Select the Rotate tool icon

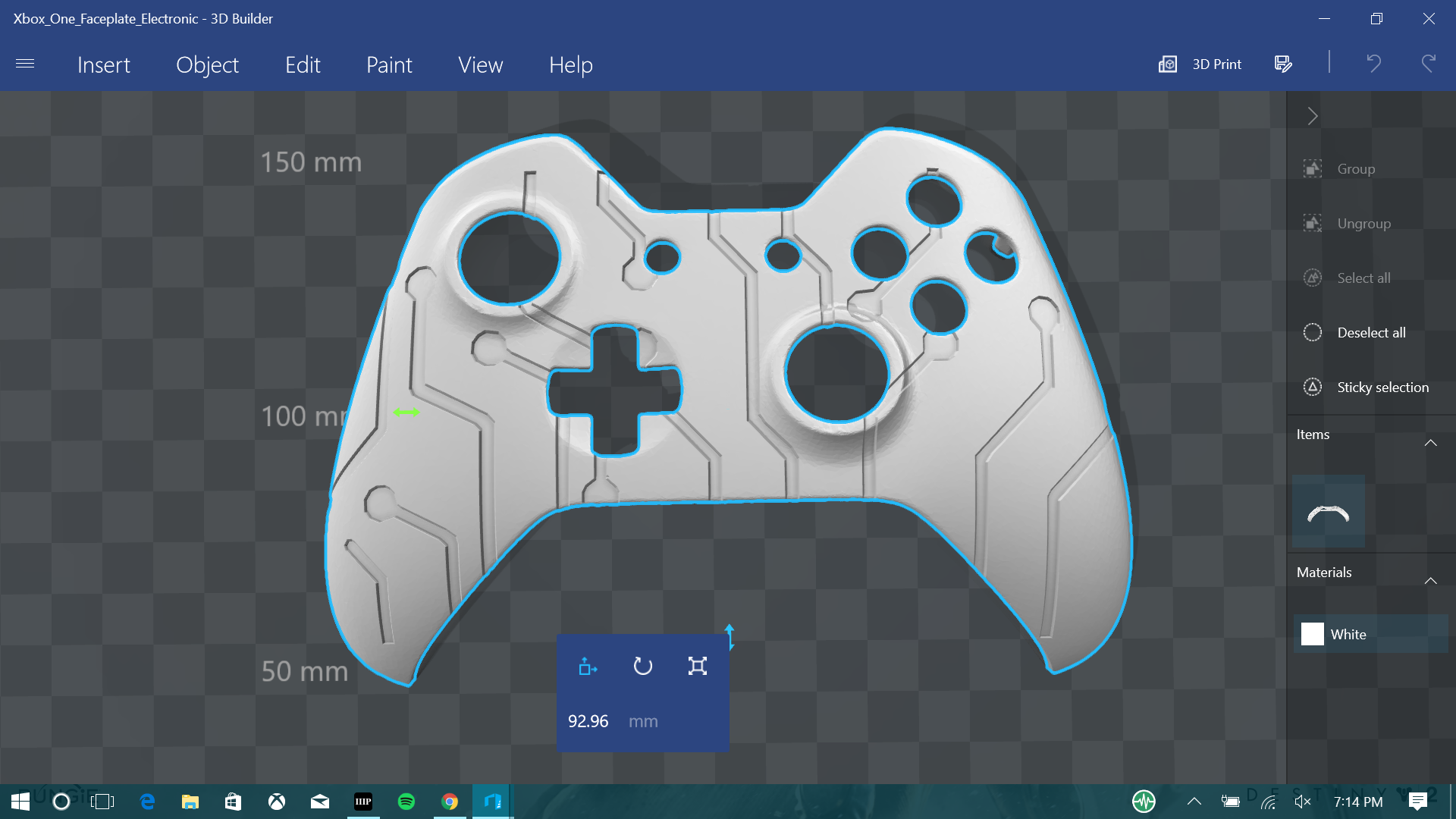click(x=642, y=667)
